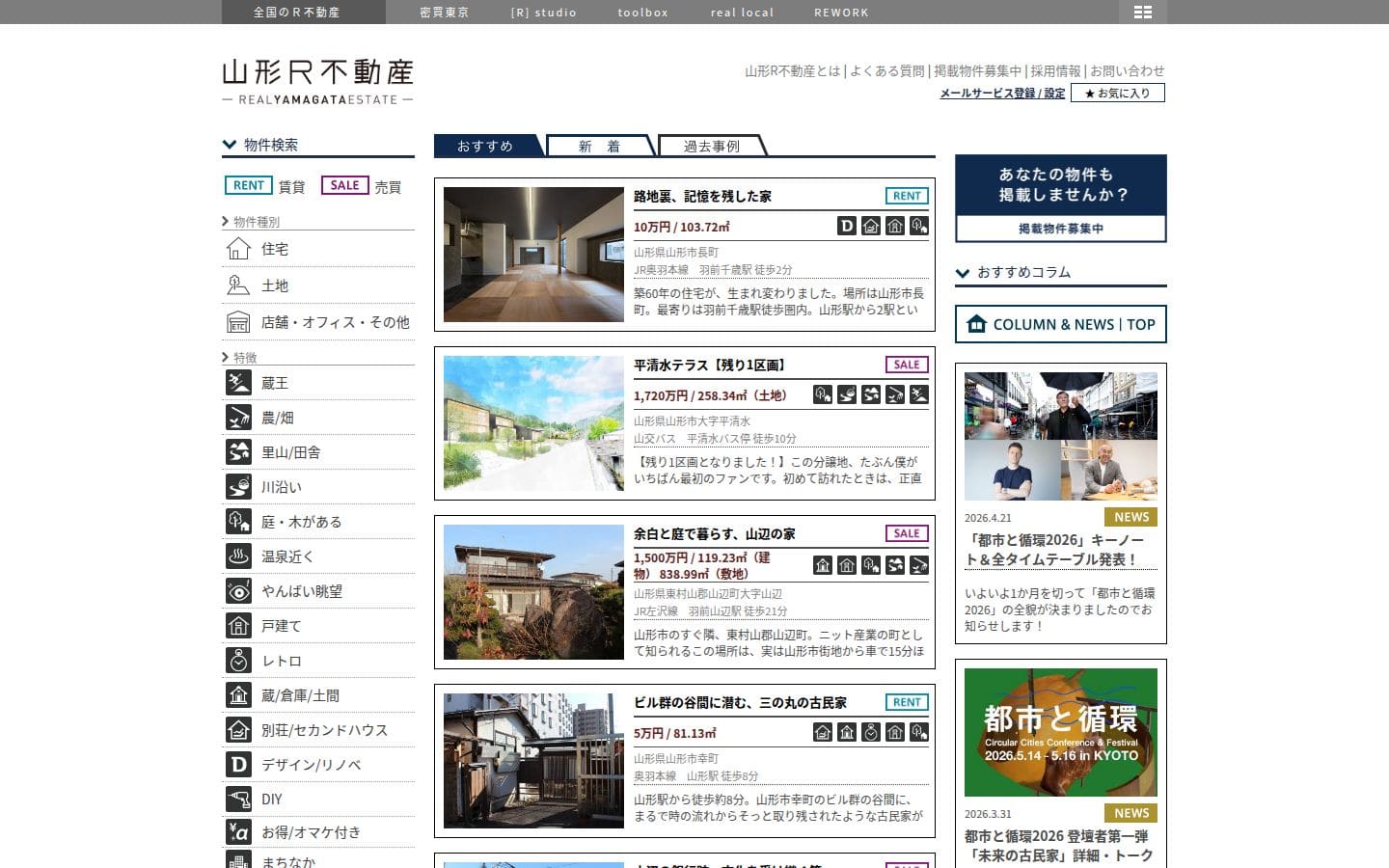Switch to the 過去事例 tab
The width and height of the screenshot is (1389, 868).
coord(712,146)
